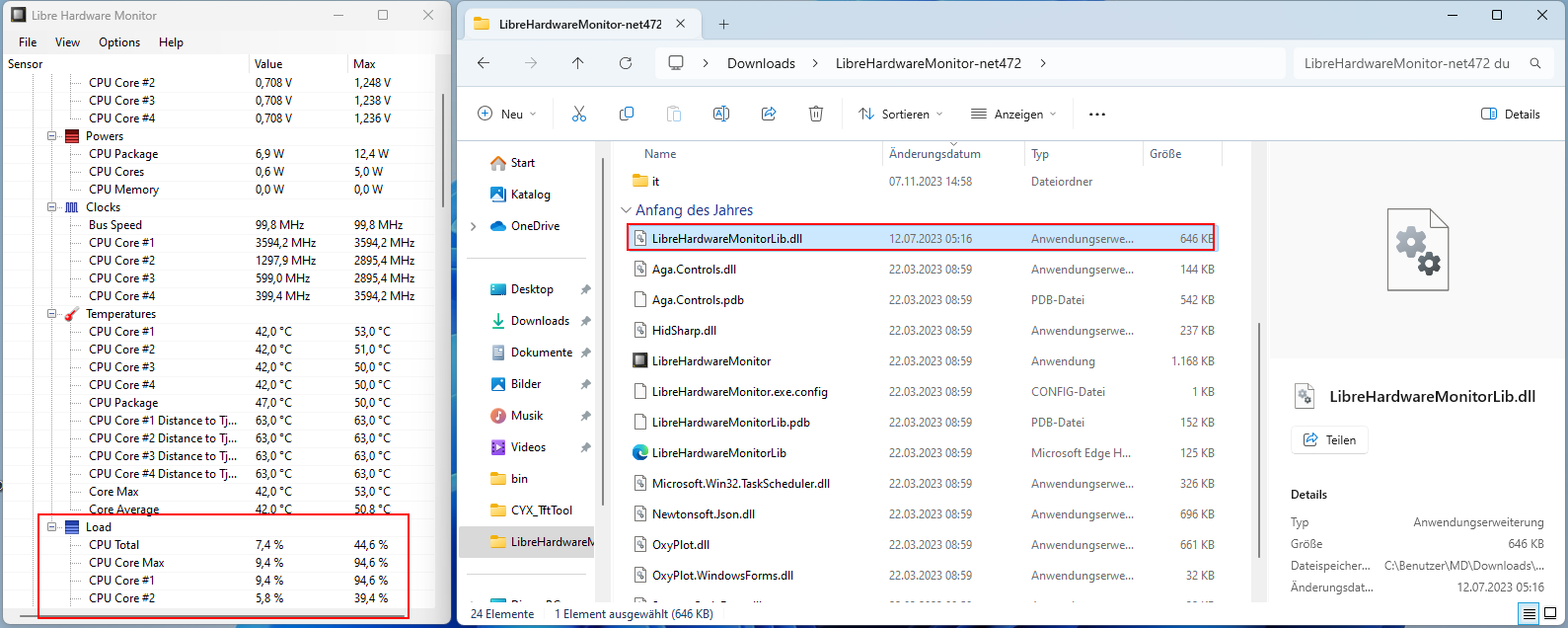
Task: Expand the OneDrive node in sidebar
Action: 474,226
